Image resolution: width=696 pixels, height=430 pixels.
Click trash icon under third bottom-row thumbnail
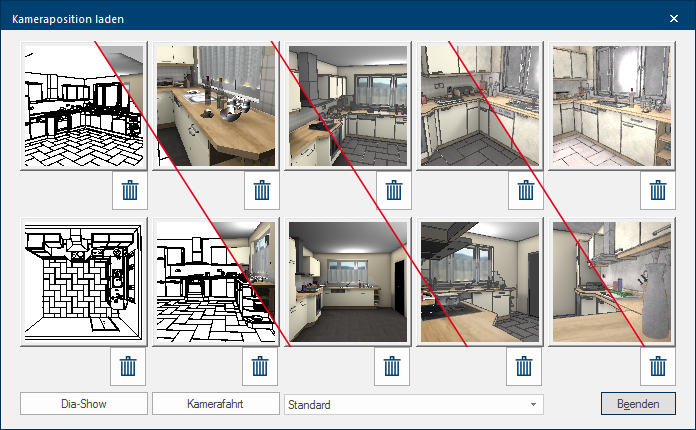click(393, 367)
